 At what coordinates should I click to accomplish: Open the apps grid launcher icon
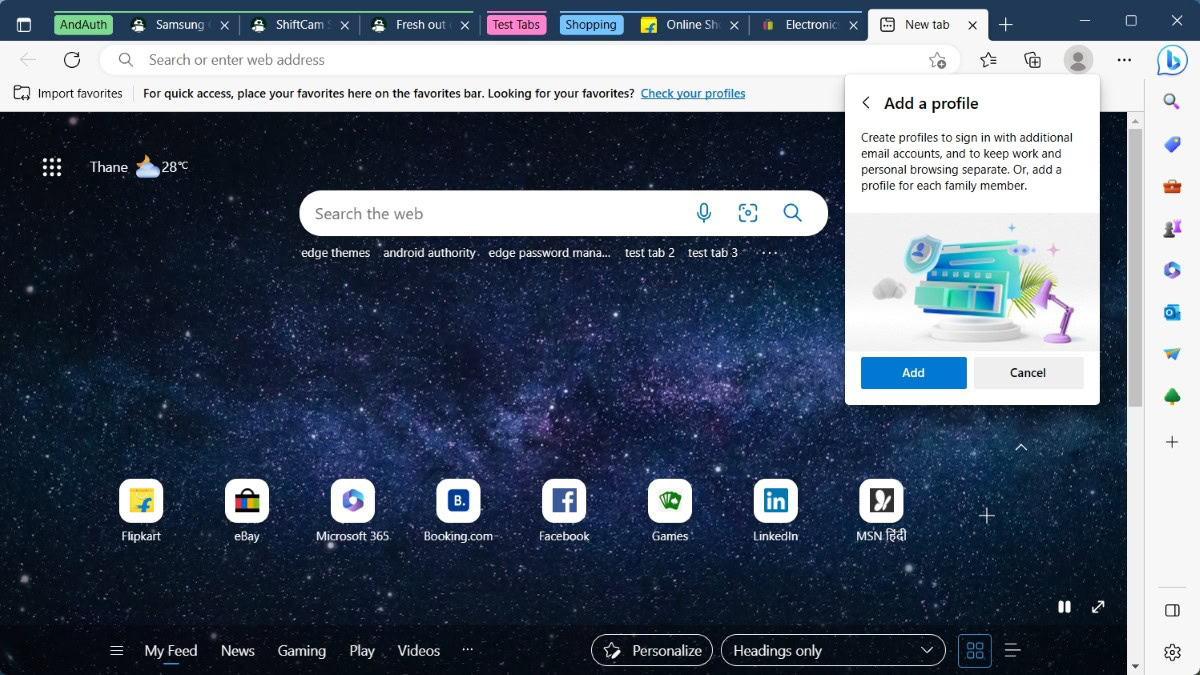52,167
